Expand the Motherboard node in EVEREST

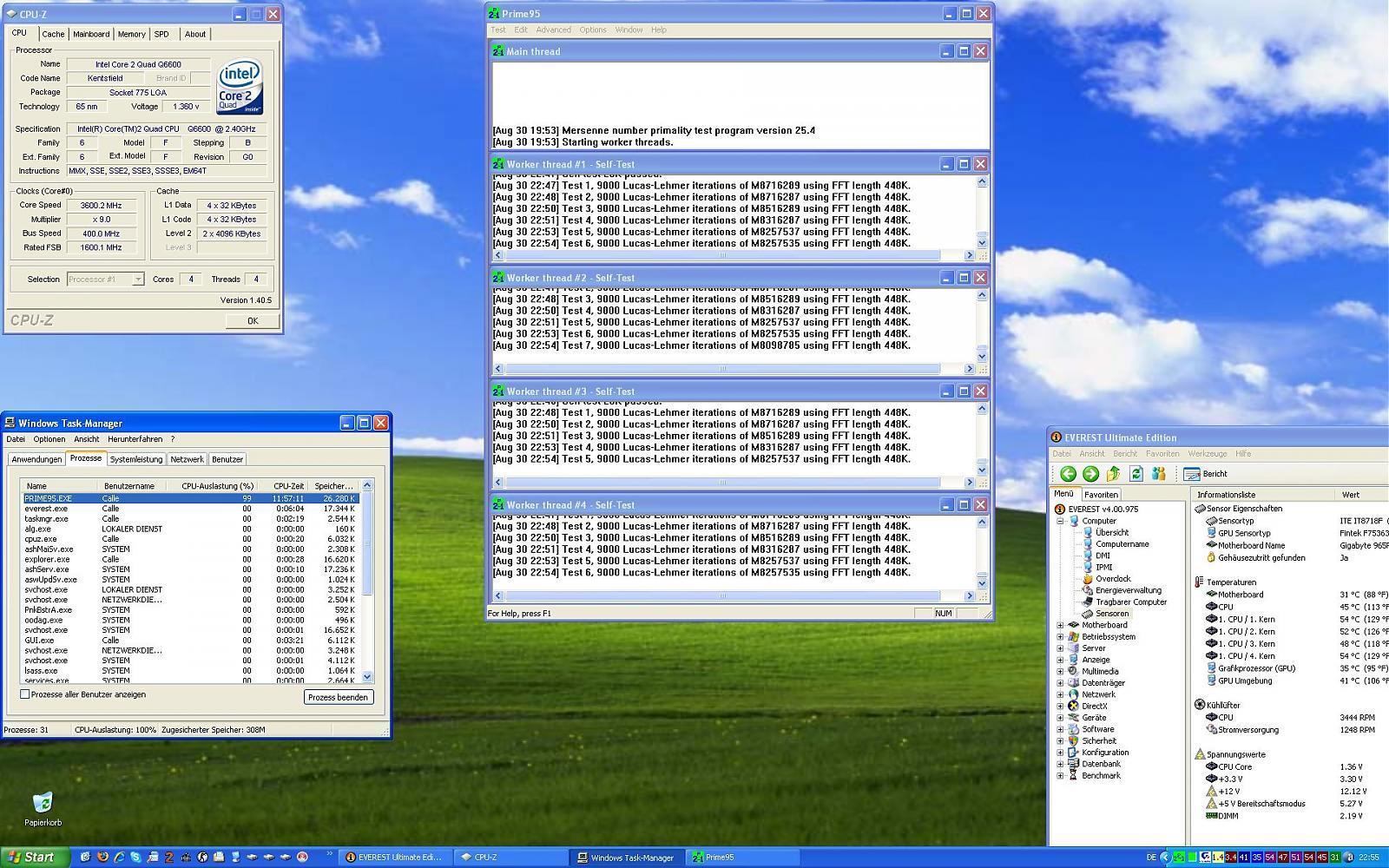point(1060,625)
